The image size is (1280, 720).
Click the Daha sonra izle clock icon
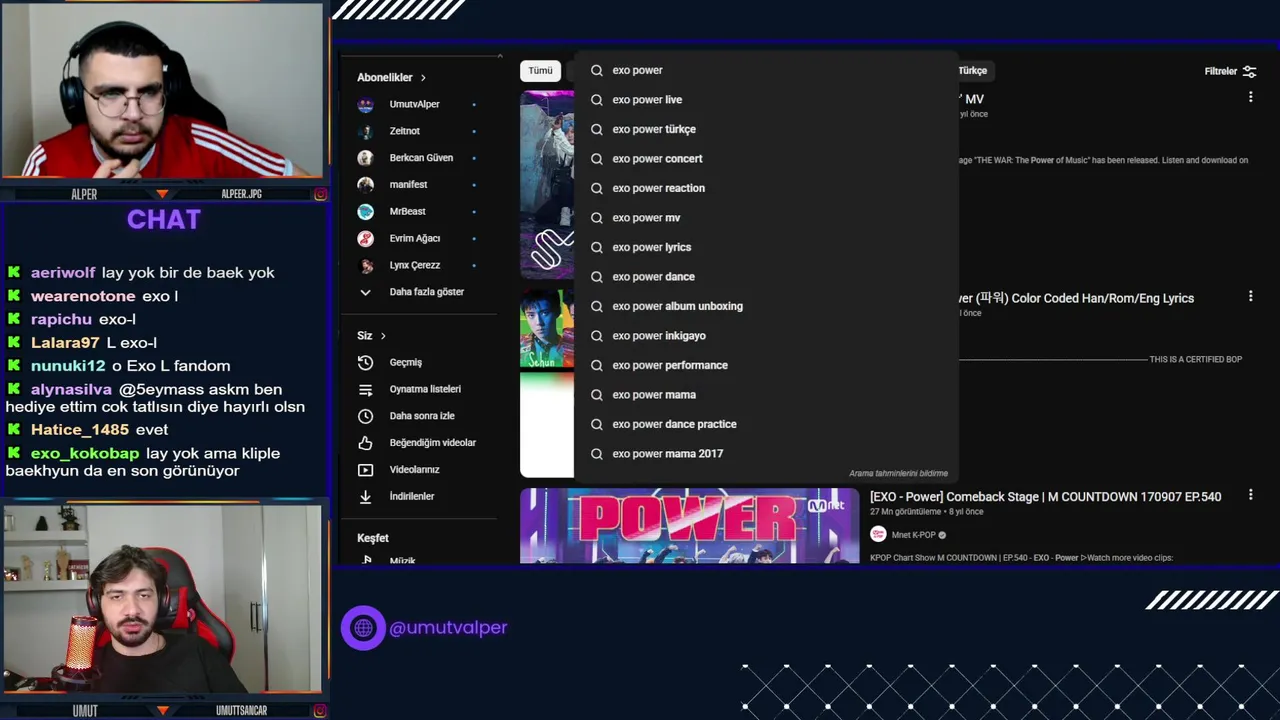[366, 416]
